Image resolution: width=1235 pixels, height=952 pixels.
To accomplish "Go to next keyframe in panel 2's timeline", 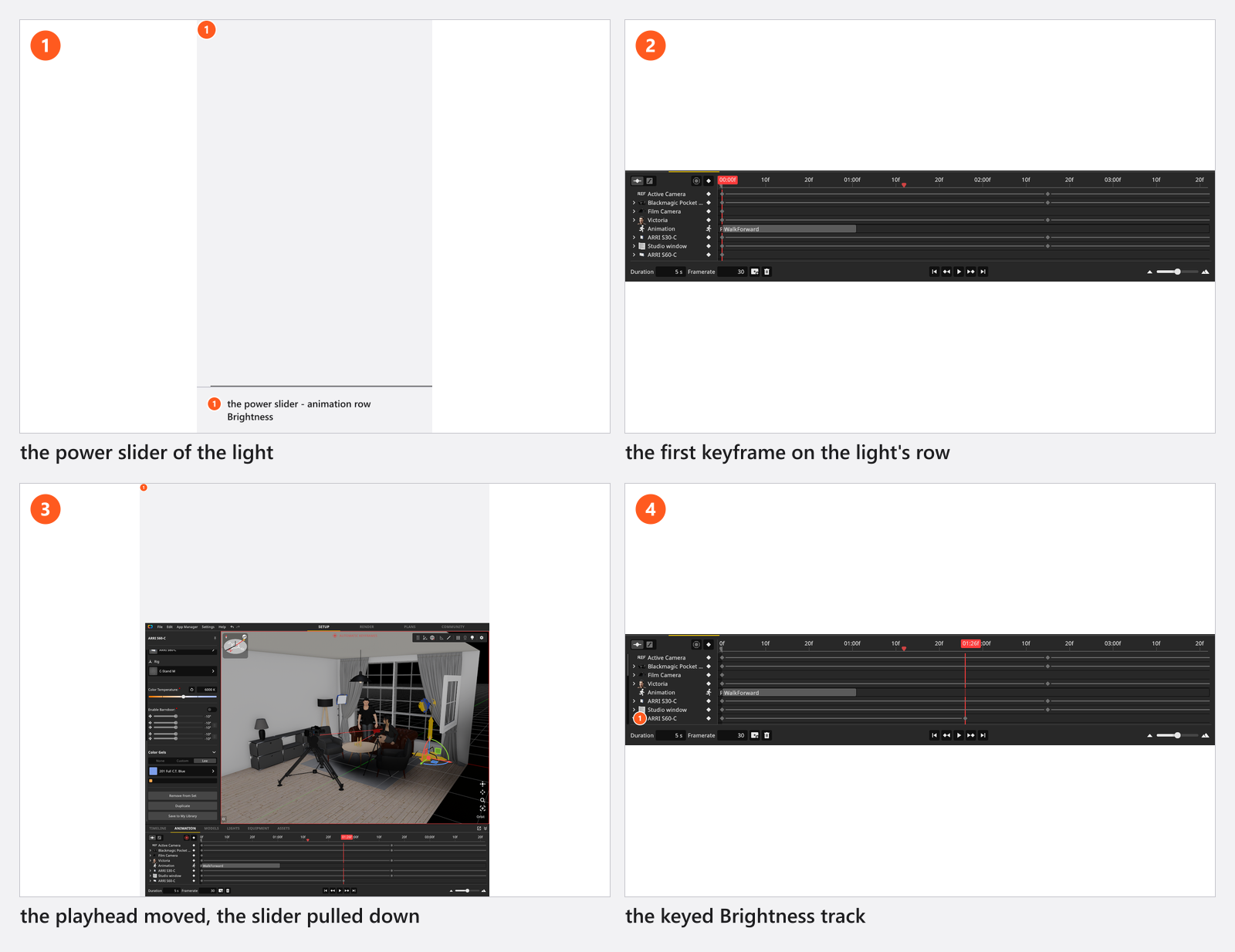I will click(970, 272).
